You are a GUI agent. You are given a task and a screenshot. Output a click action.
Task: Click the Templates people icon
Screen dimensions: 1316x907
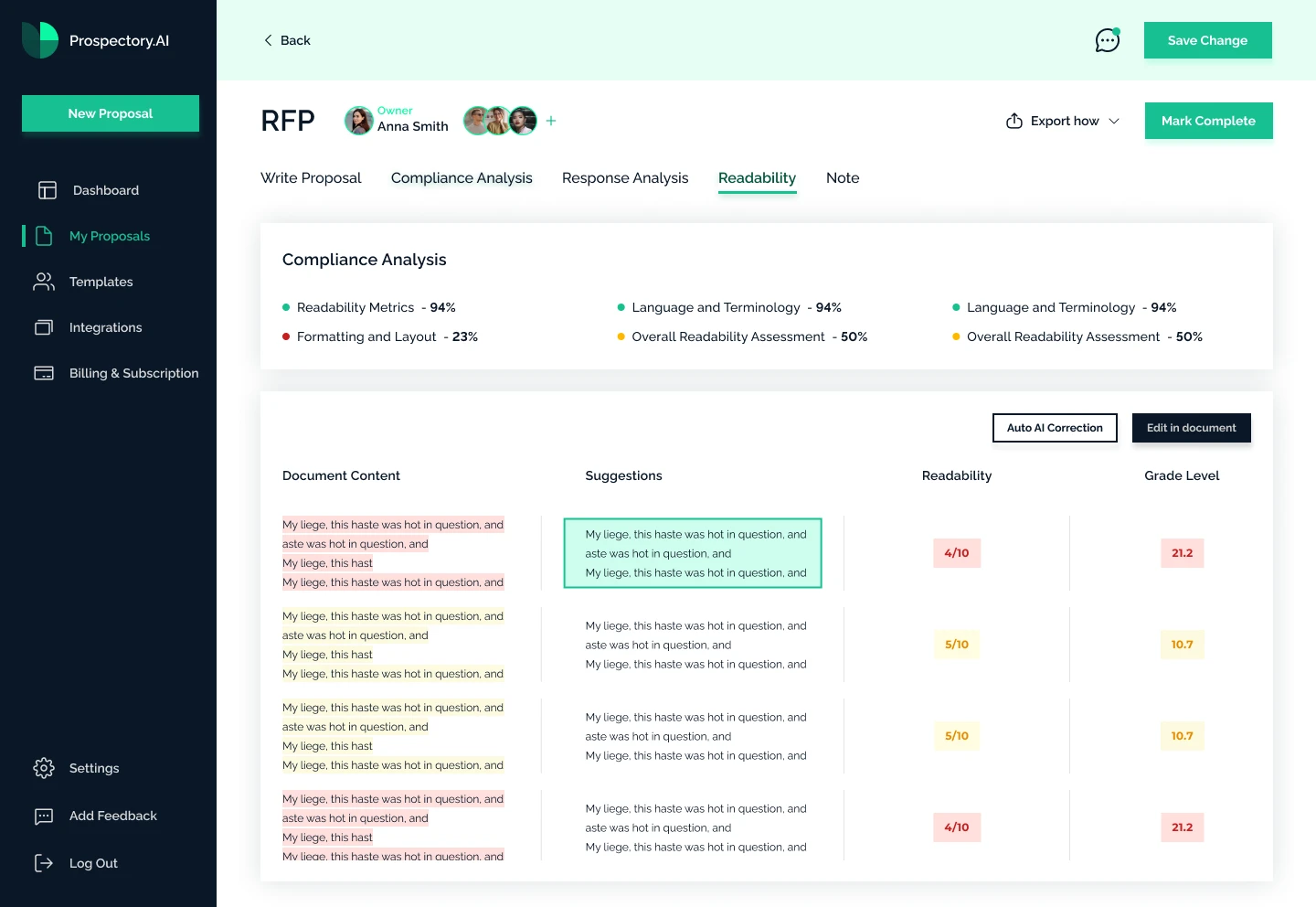(44, 282)
